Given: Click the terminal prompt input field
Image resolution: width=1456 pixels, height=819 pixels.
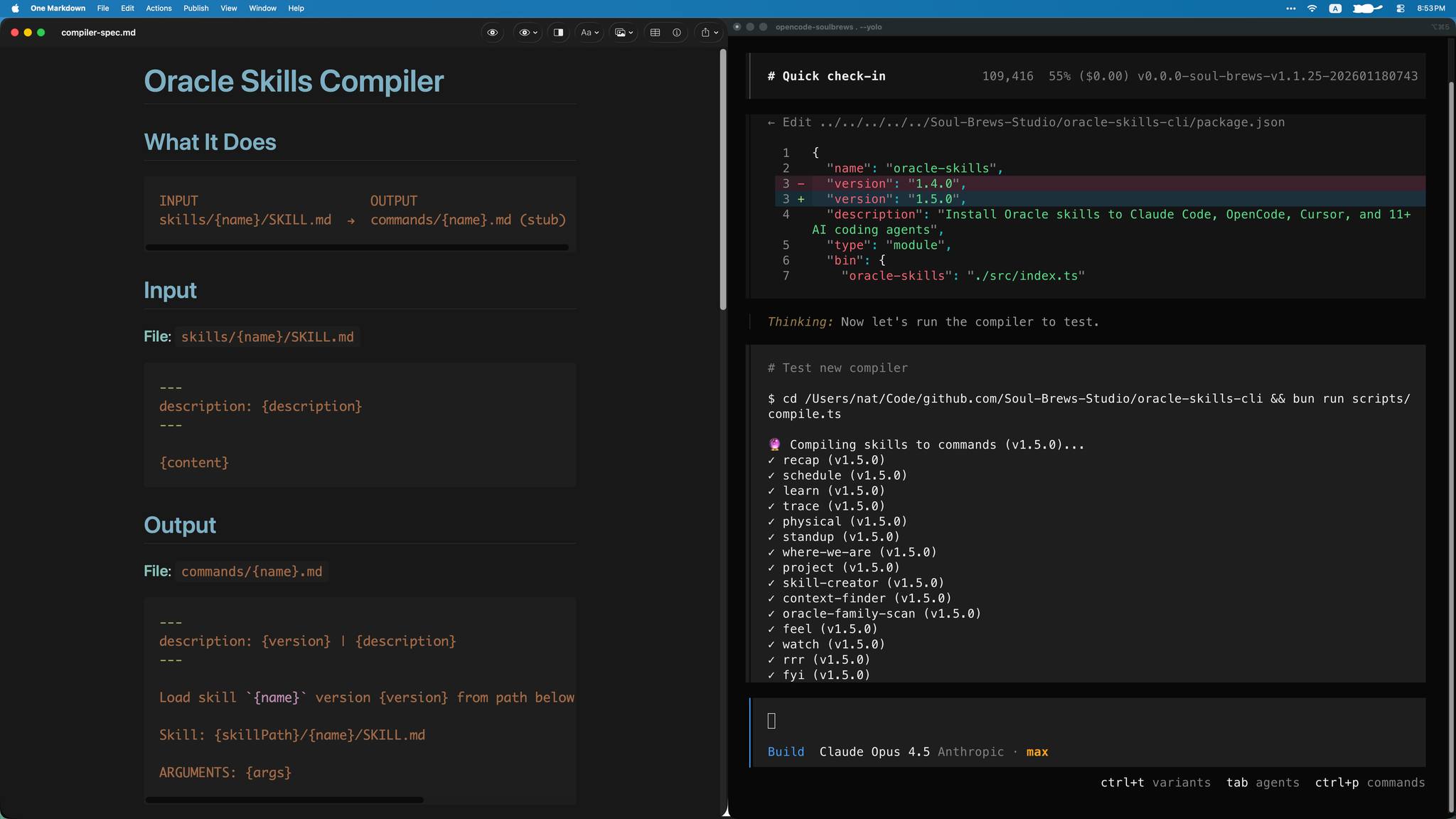Looking at the screenshot, I should [1088, 721].
